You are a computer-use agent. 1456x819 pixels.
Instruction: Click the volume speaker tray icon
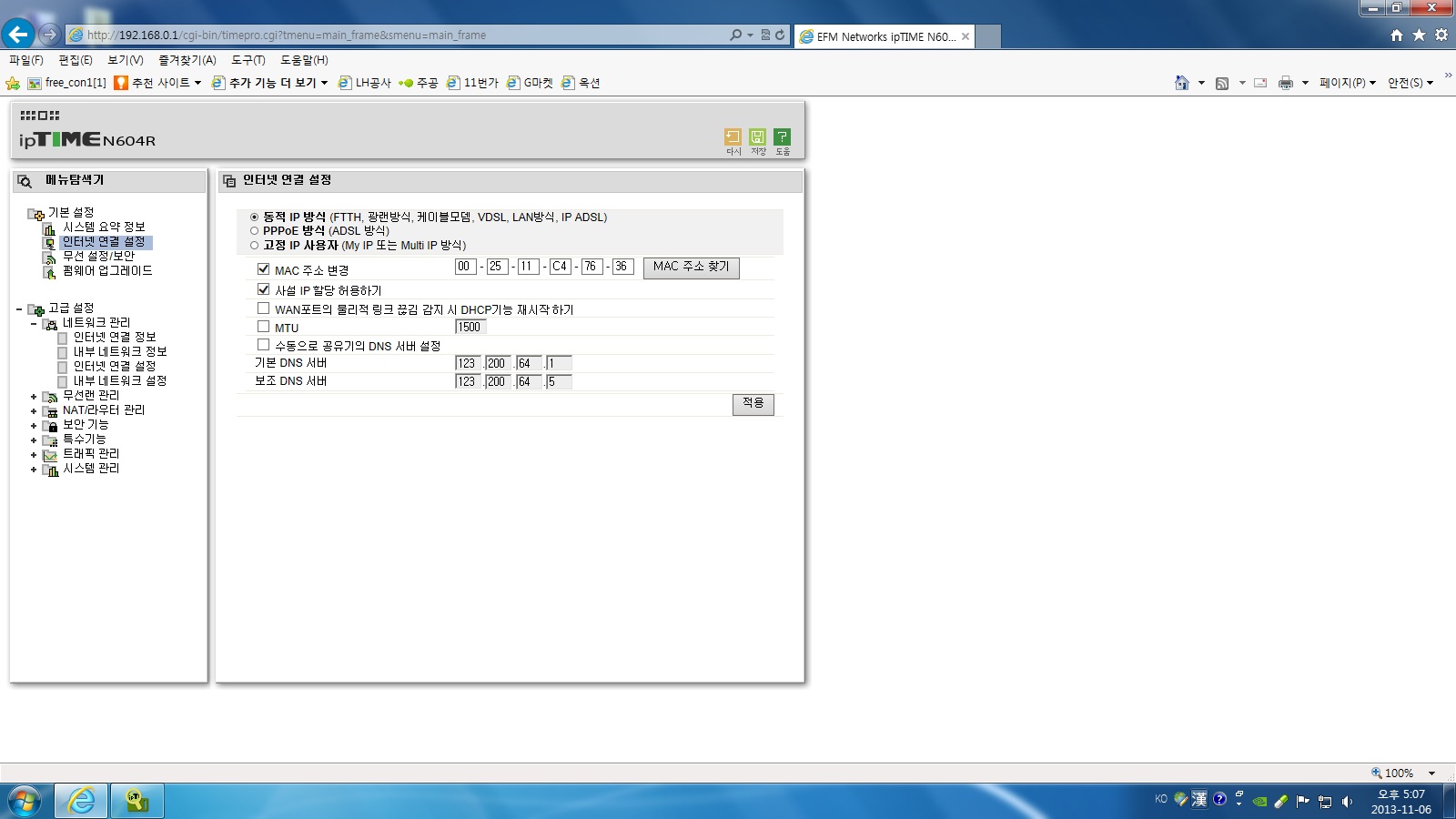click(x=1347, y=802)
